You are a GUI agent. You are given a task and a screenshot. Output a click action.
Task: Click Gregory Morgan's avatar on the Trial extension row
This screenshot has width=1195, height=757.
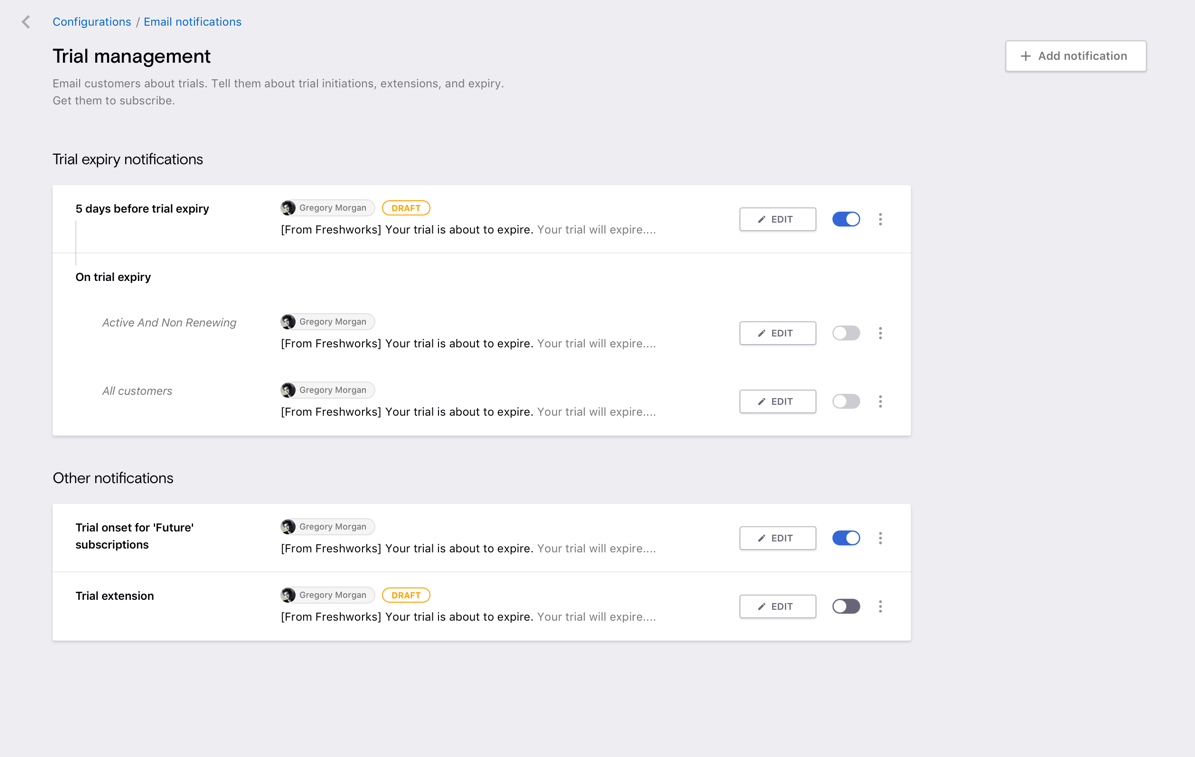coord(288,595)
